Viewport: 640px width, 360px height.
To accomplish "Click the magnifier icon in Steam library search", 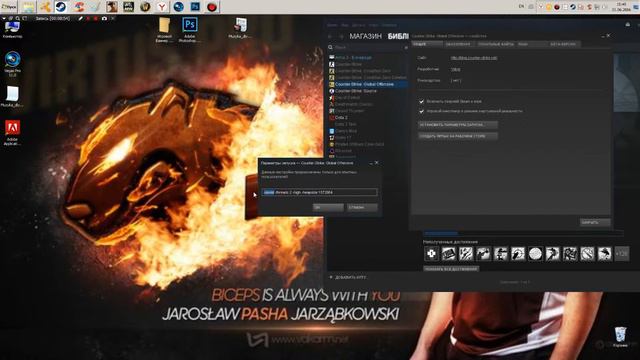I will [x=331, y=47].
